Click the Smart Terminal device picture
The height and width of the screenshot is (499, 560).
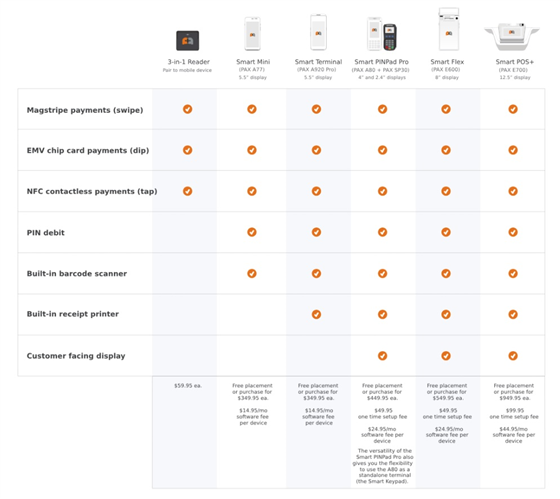(x=318, y=32)
